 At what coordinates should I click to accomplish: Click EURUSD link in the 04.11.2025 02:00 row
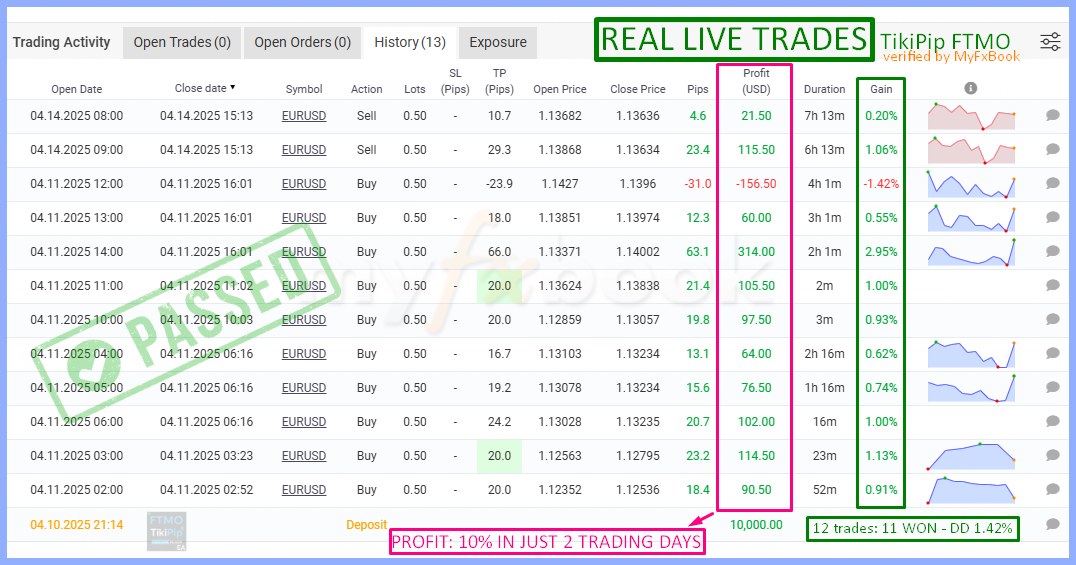click(x=304, y=490)
